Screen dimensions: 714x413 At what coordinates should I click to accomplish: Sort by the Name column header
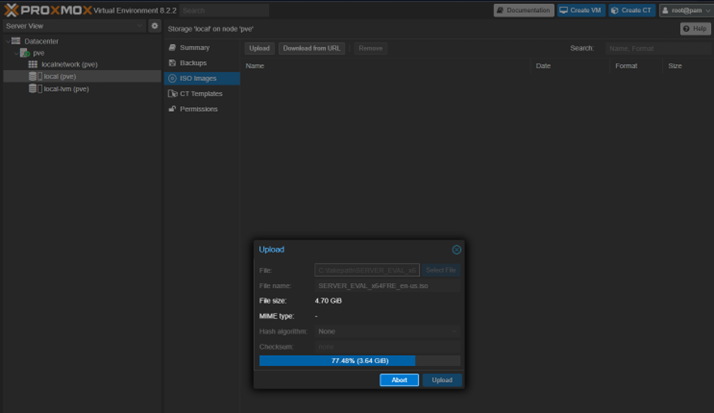click(386, 66)
